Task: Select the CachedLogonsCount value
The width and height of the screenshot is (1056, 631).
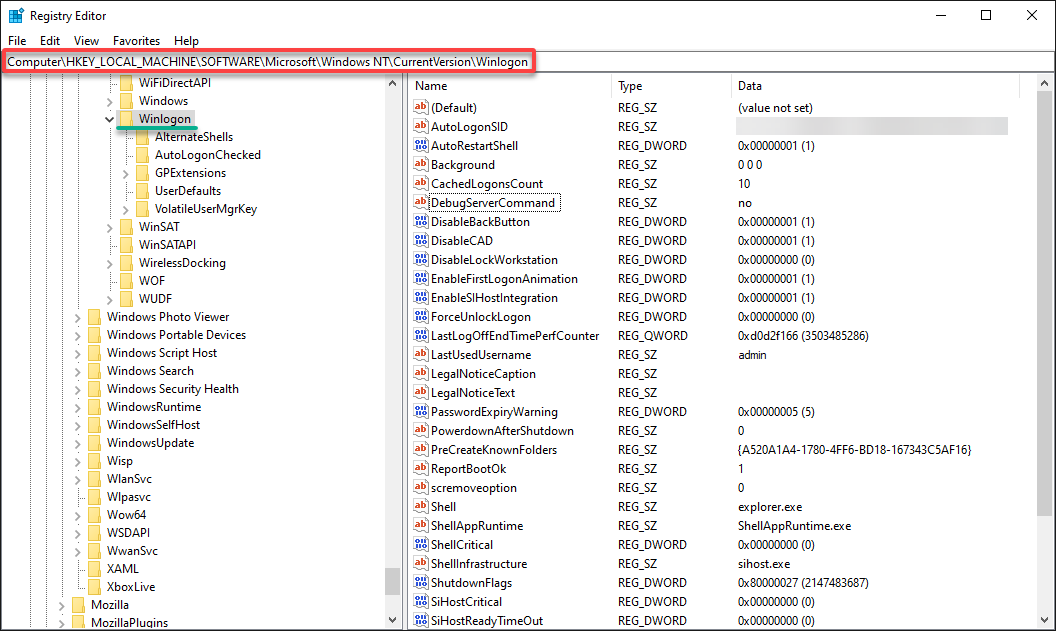Action: click(487, 183)
